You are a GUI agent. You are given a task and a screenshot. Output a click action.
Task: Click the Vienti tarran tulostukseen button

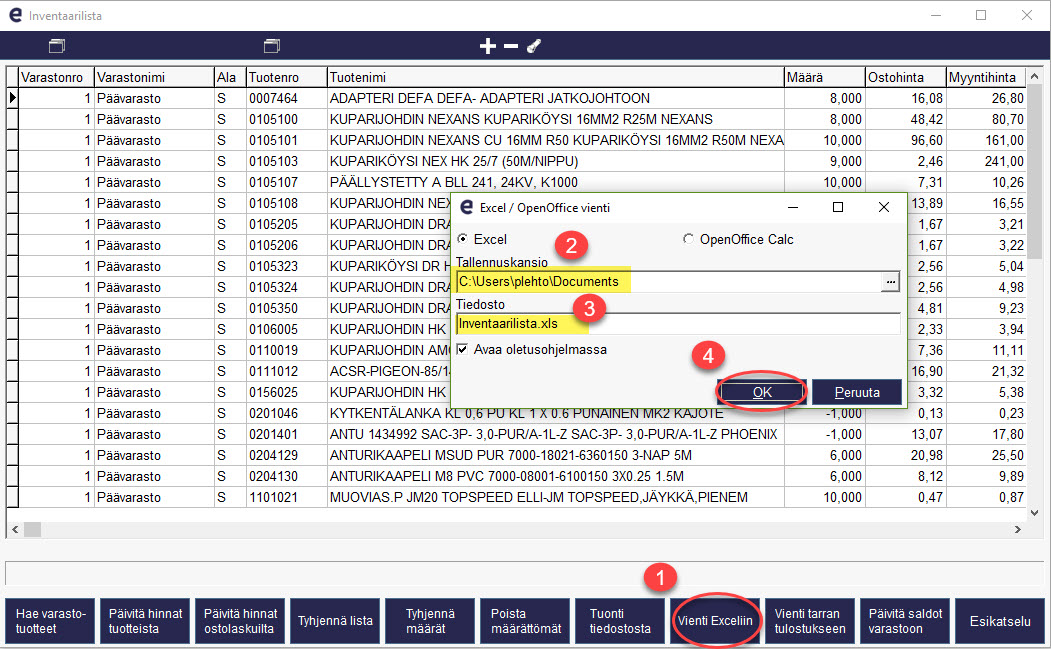810,621
